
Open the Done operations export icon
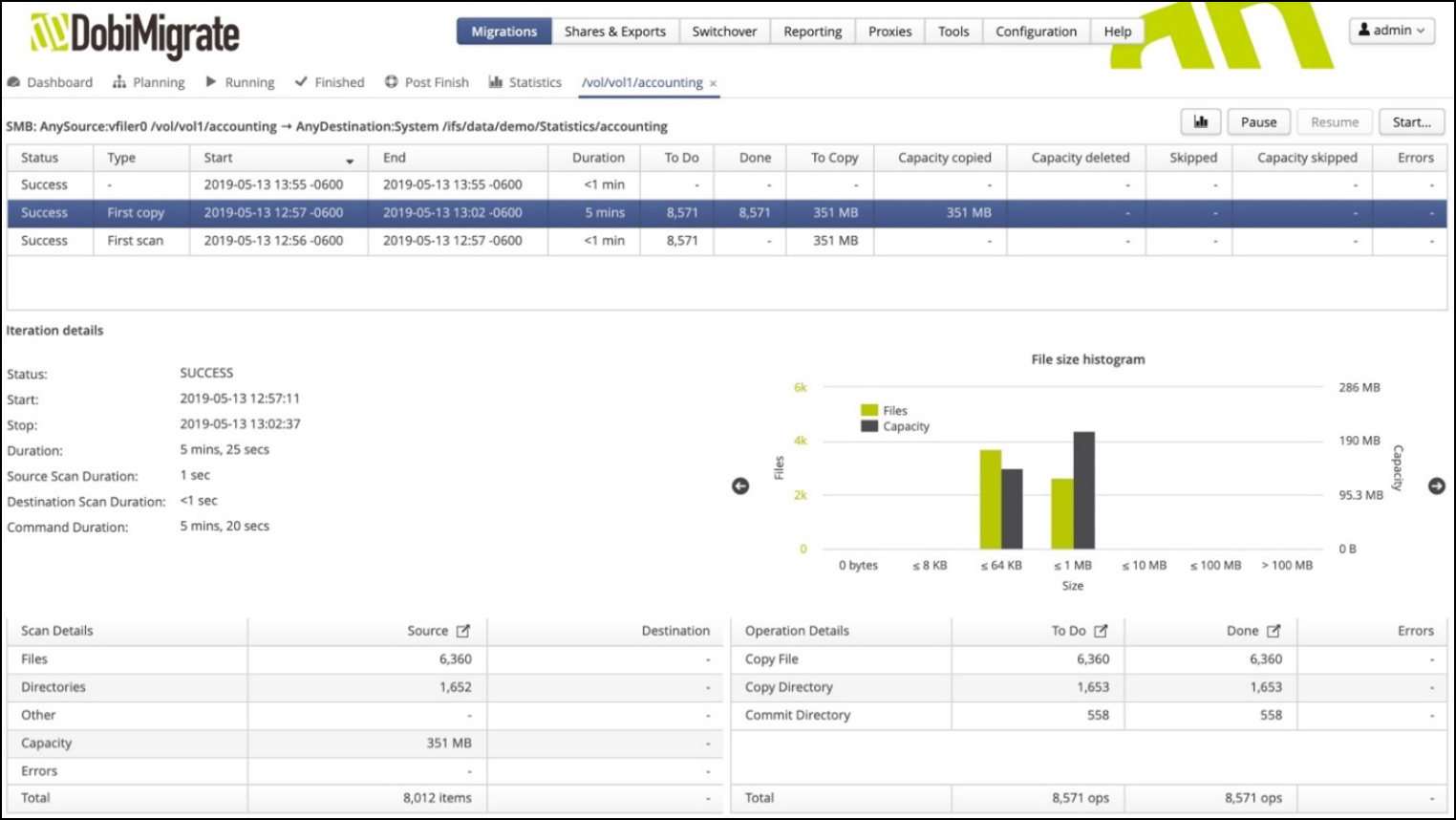1274,631
